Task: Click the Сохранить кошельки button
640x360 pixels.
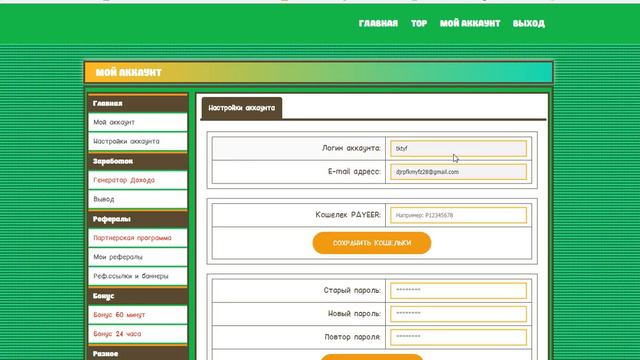Action: 372,243
